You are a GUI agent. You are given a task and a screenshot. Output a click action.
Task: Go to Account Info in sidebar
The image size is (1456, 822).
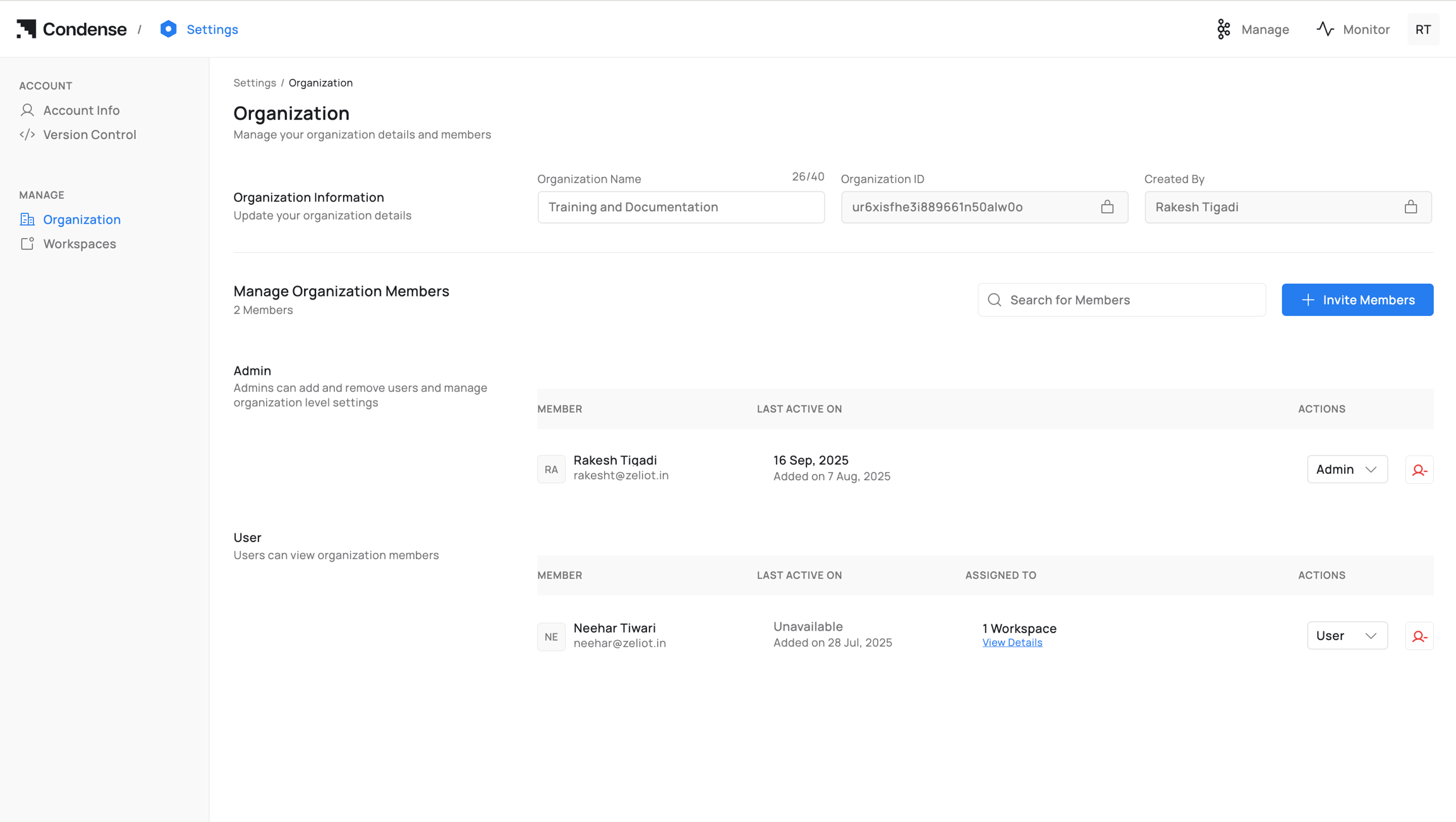81,111
